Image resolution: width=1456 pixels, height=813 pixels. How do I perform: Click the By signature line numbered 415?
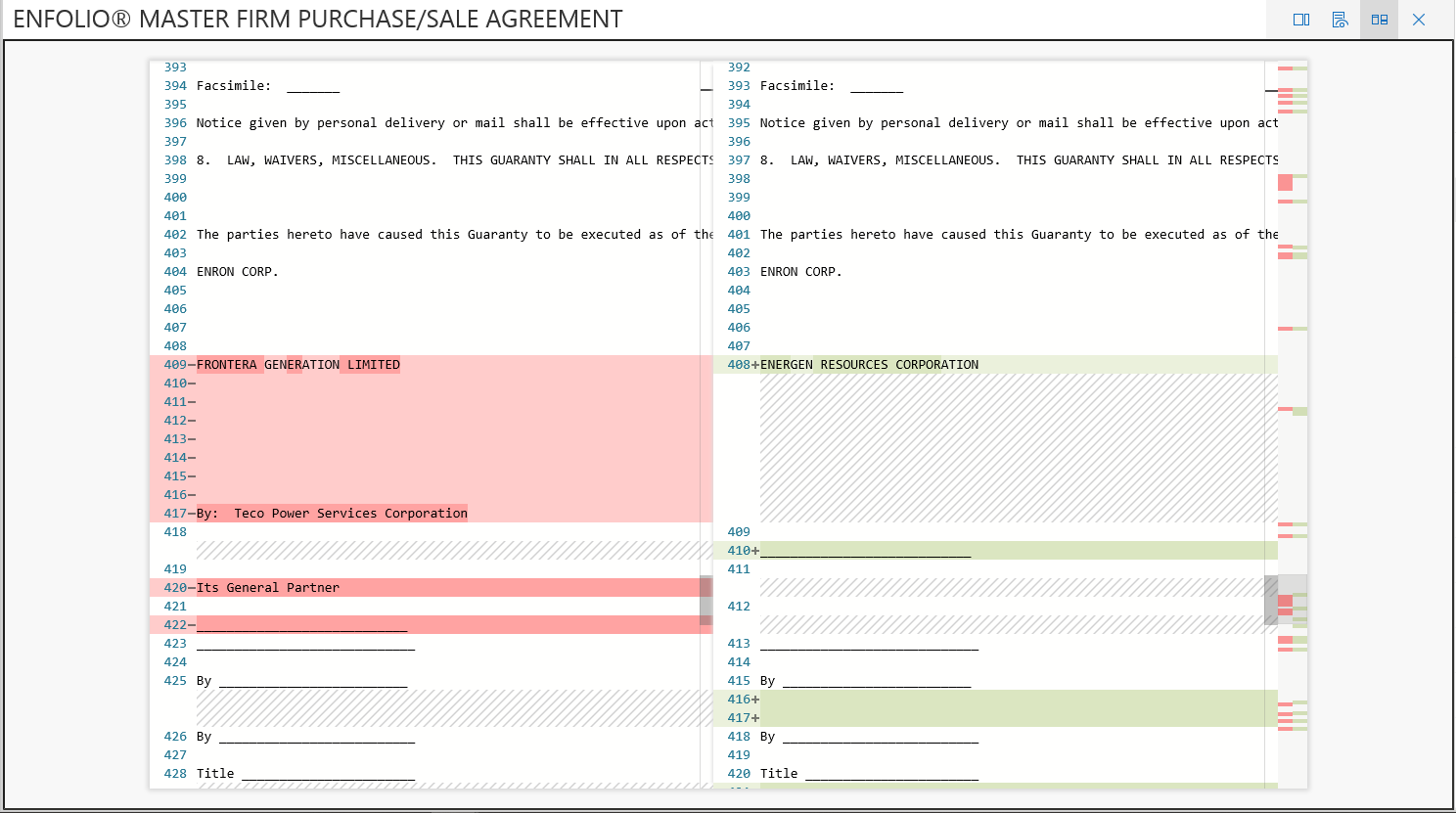[x=865, y=681]
